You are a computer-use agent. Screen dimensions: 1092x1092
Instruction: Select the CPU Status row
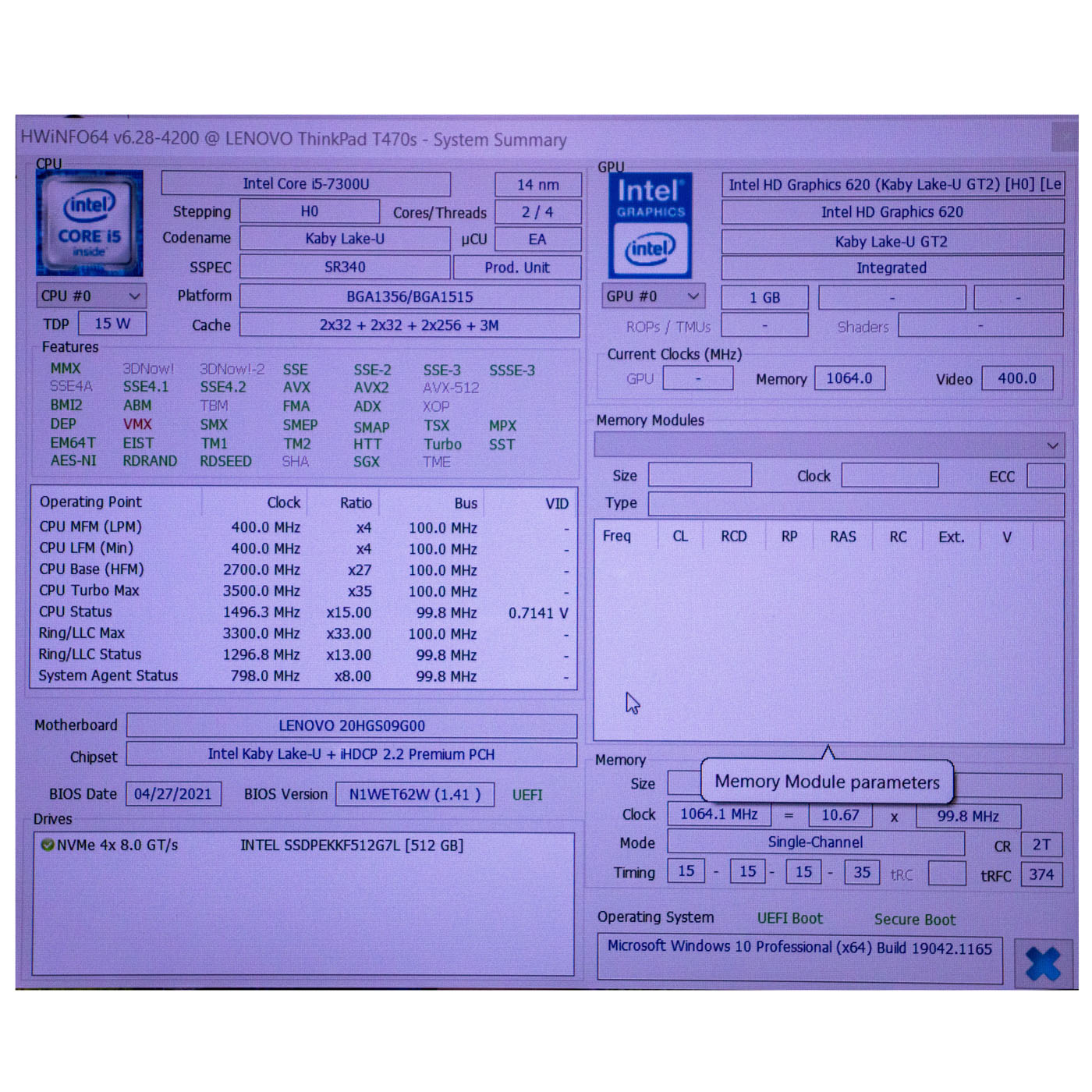click(304, 612)
